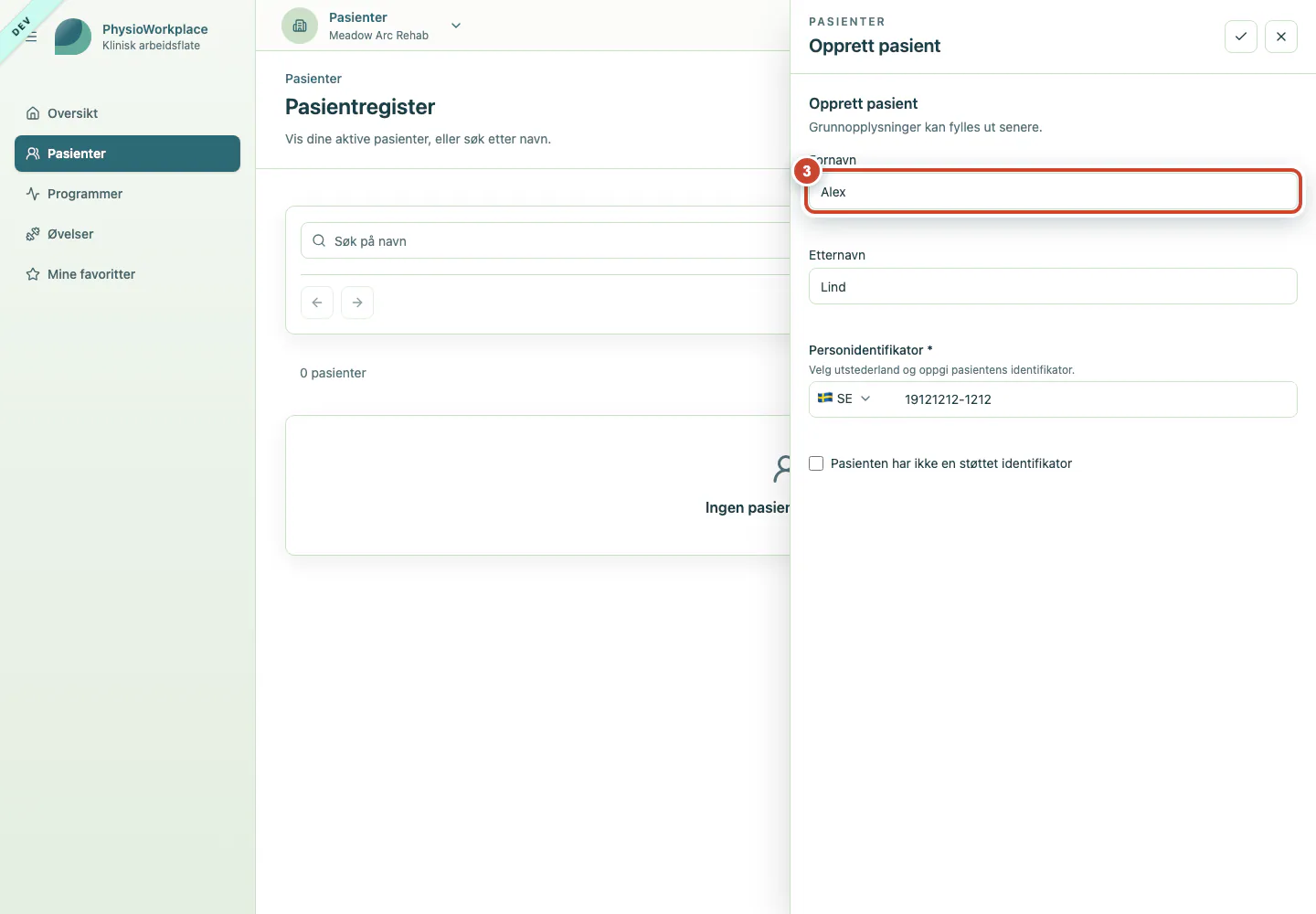
Task: Go to previous page arrow
Action: click(317, 303)
